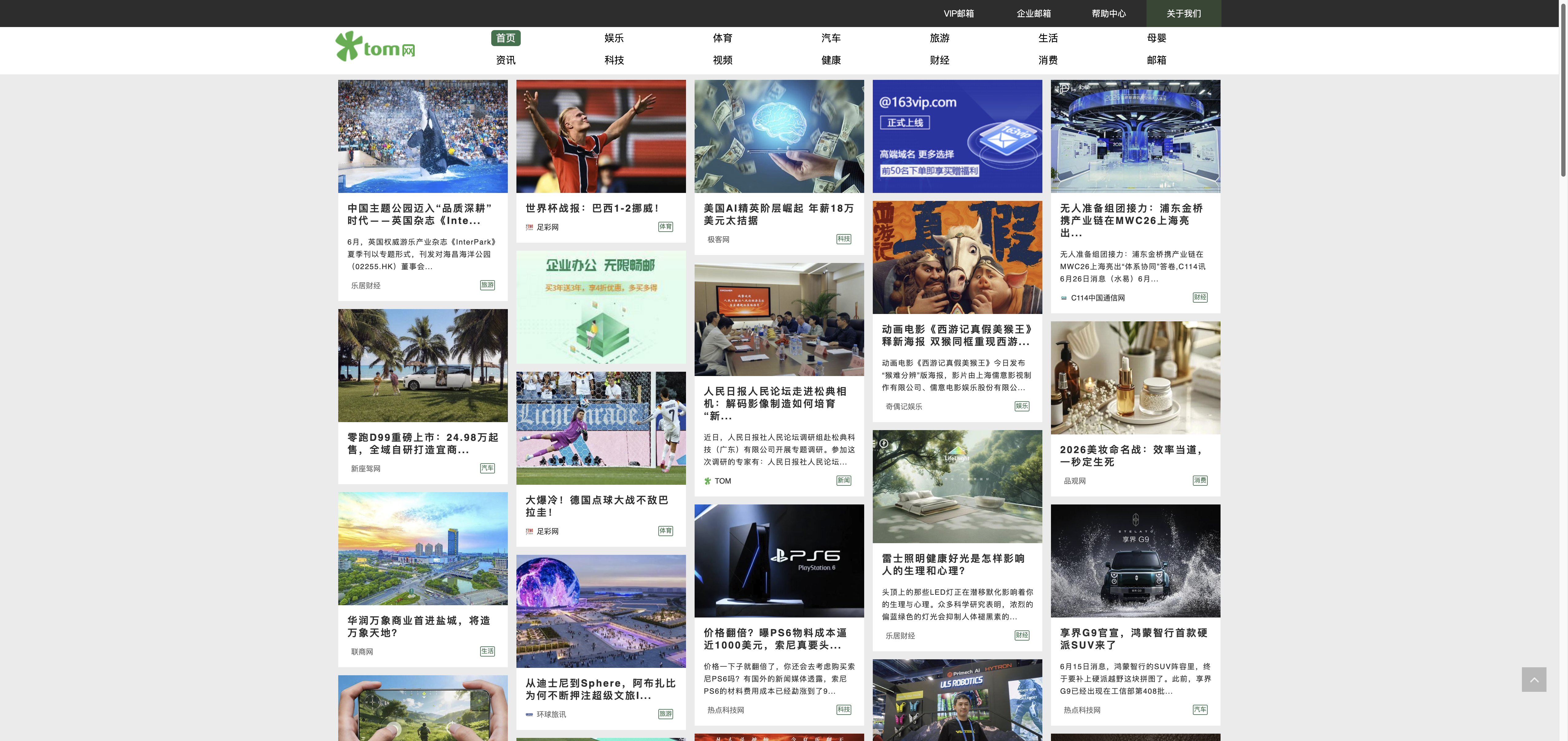Open the cosmetics bottles thumbnail
This screenshot has height=741, width=1568.
tap(1135, 378)
